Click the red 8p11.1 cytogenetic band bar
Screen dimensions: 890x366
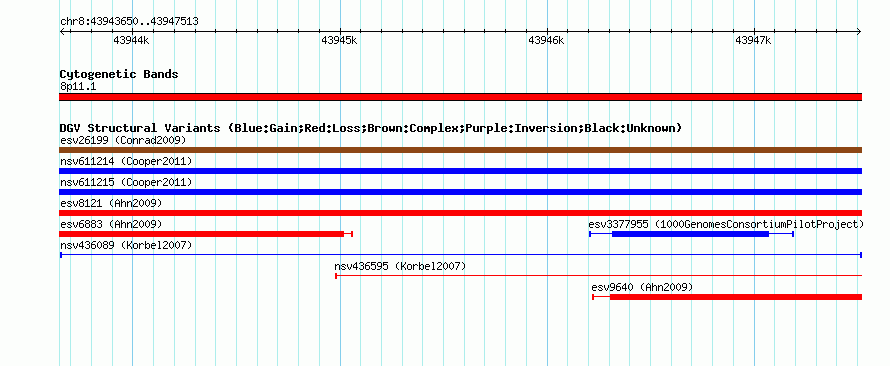460,97
